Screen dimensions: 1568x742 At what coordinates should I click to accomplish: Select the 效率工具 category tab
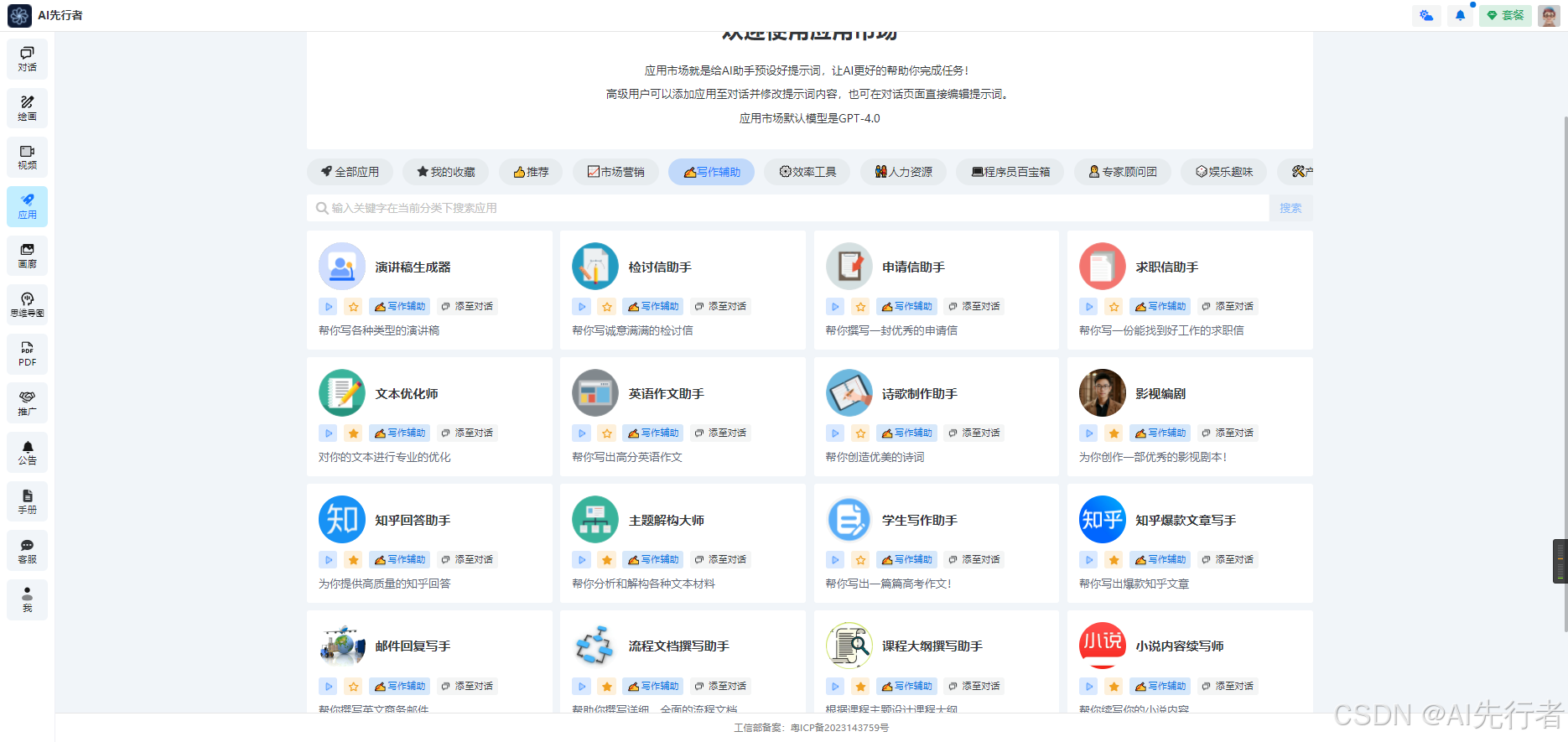[x=807, y=172]
